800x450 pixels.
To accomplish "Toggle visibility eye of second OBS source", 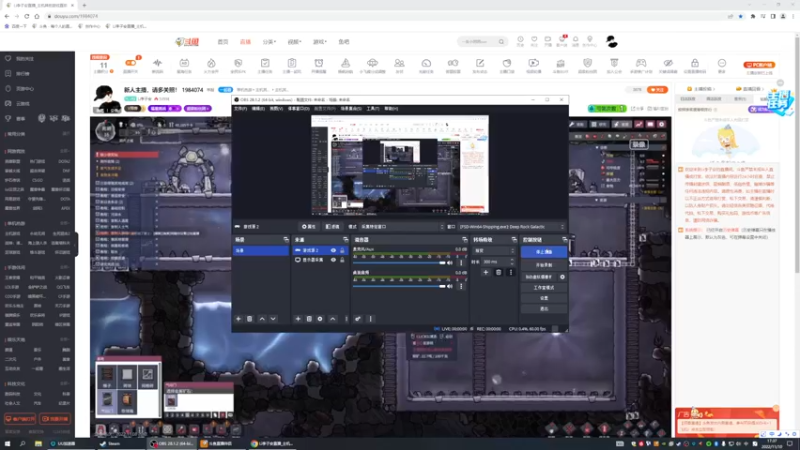I will point(333,260).
